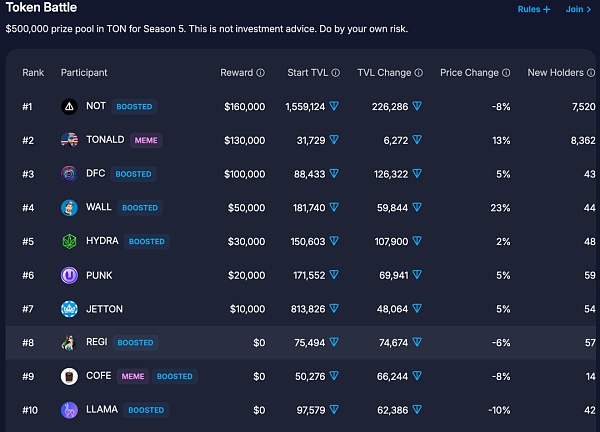
Task: Click the COFE token logo icon
Action: click(69, 377)
